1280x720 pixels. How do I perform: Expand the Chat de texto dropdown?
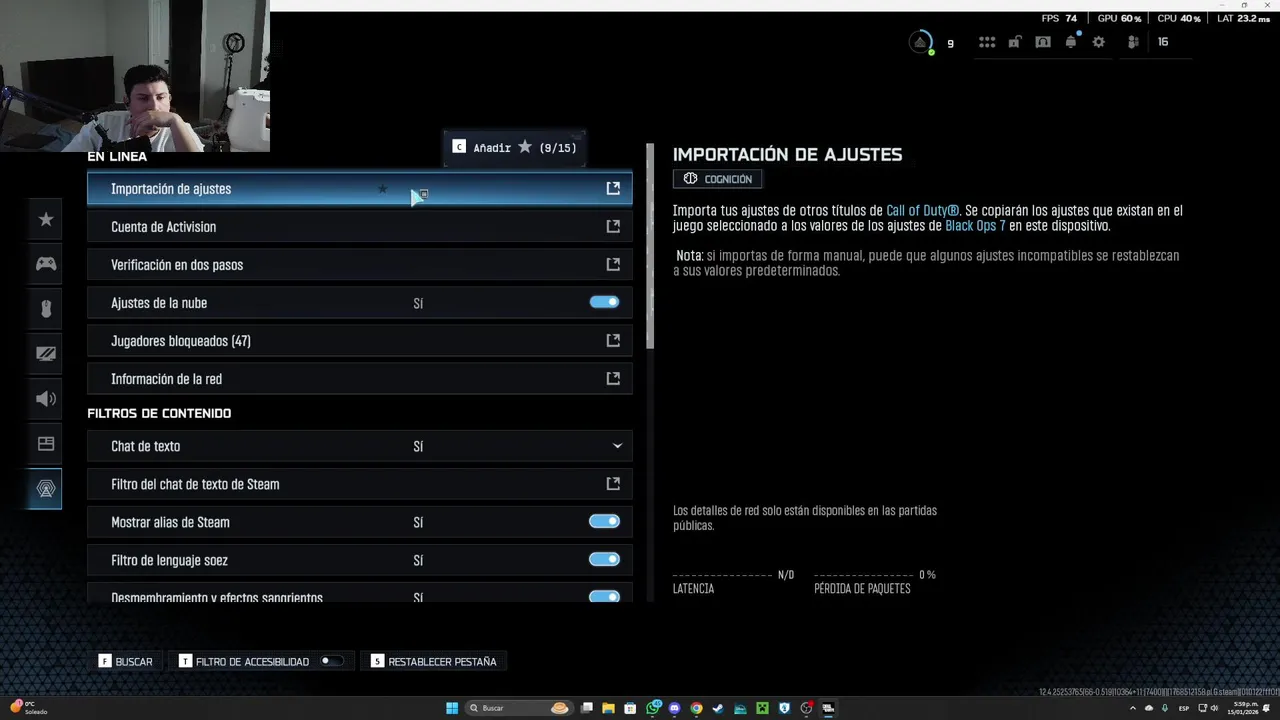pyautogui.click(x=617, y=446)
